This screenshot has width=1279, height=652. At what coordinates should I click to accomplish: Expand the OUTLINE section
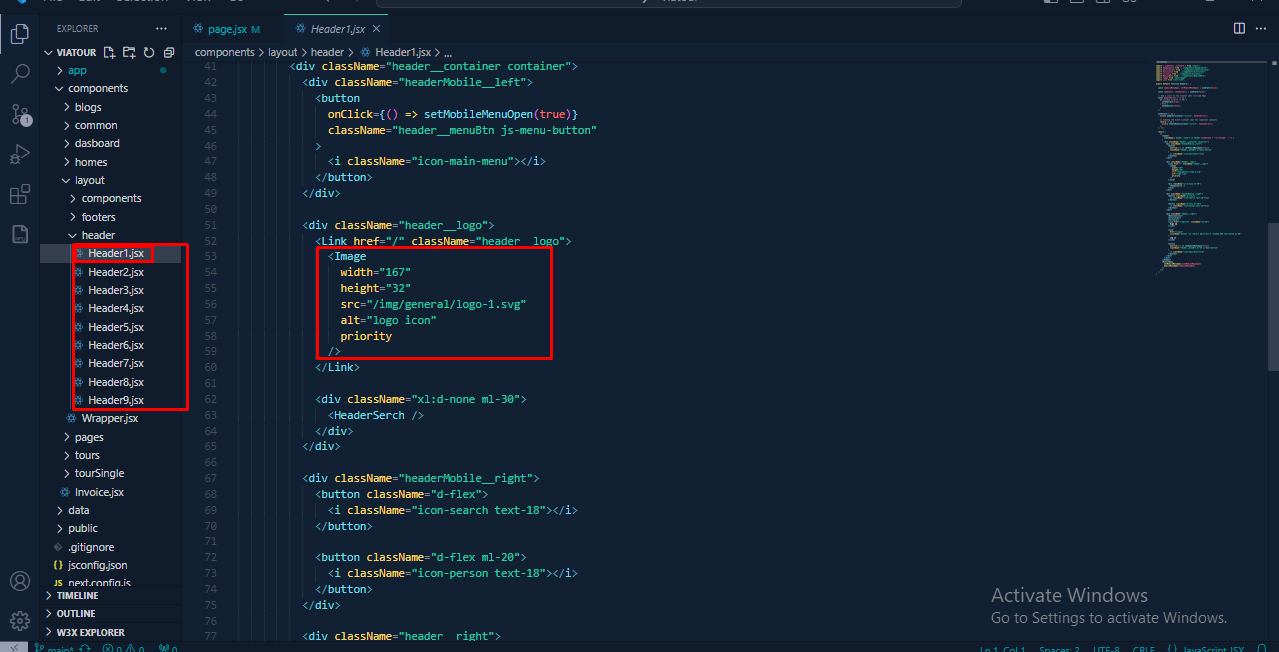tap(76, 614)
